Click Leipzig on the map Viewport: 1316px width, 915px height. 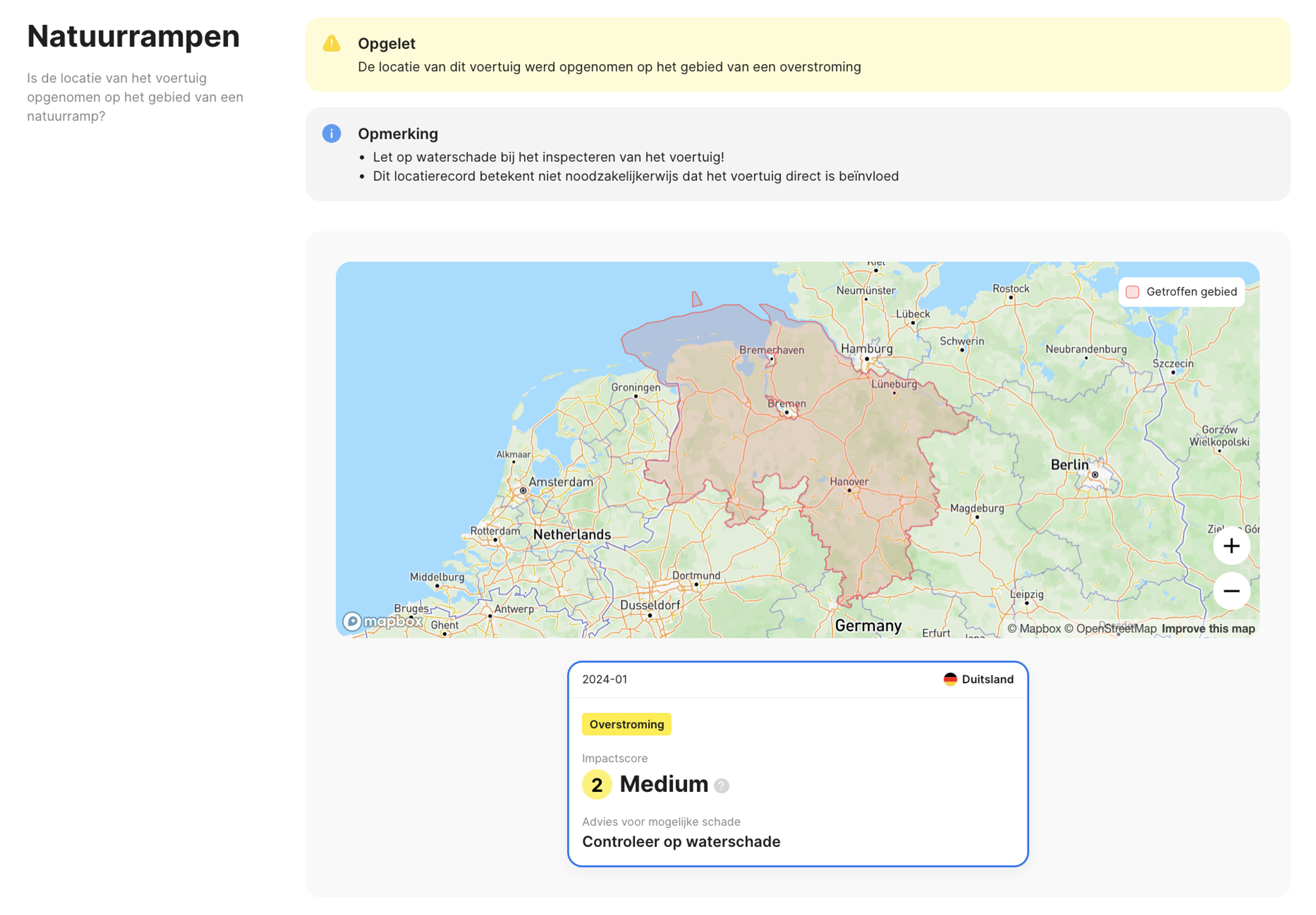[1026, 594]
